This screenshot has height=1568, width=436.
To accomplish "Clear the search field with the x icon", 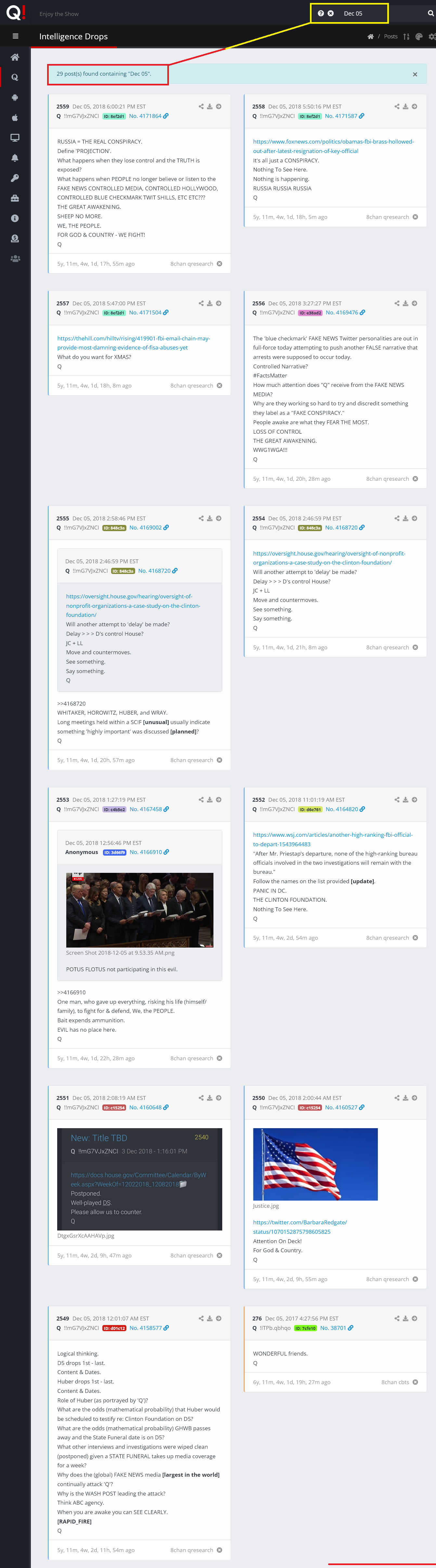I will (x=331, y=13).
